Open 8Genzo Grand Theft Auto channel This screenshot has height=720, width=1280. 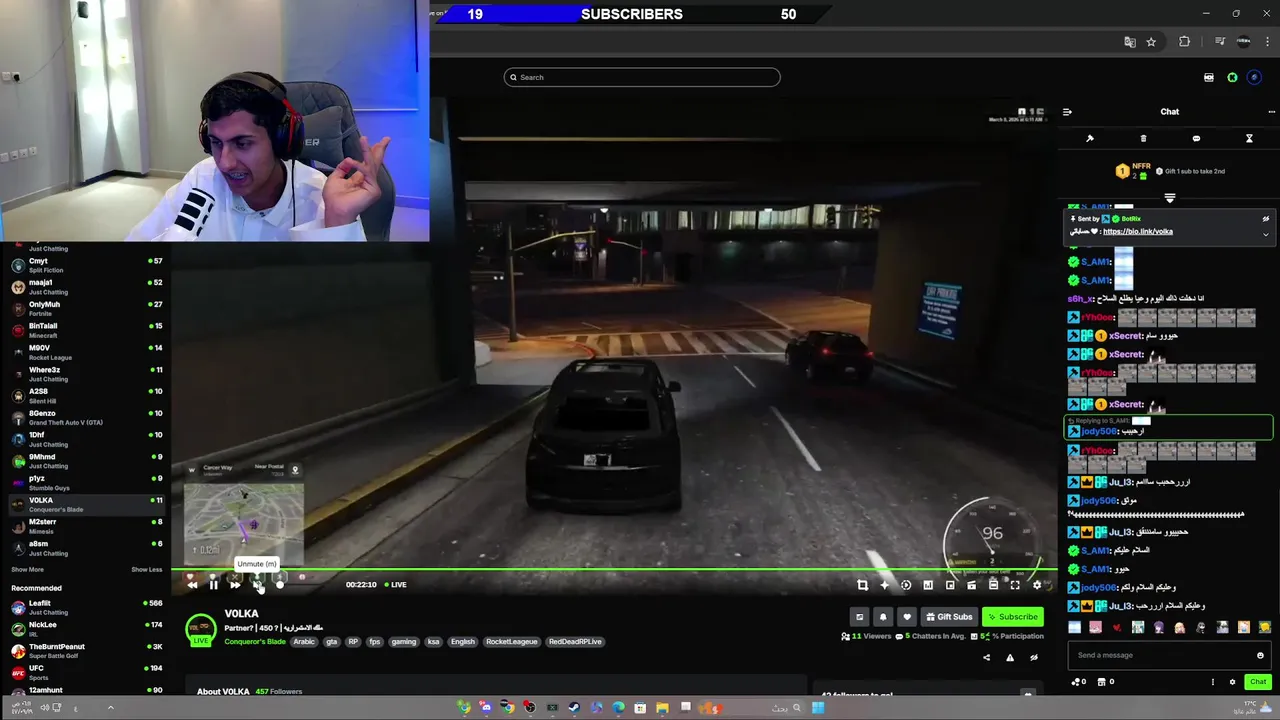85,417
